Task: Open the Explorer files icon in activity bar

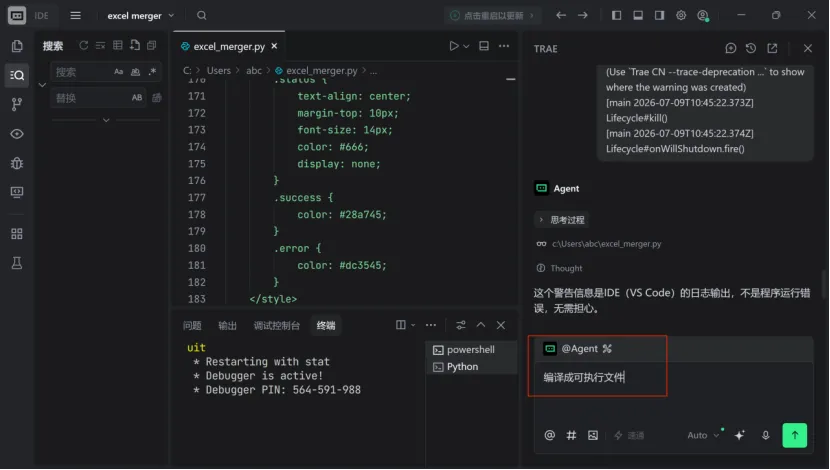Action: (x=17, y=46)
